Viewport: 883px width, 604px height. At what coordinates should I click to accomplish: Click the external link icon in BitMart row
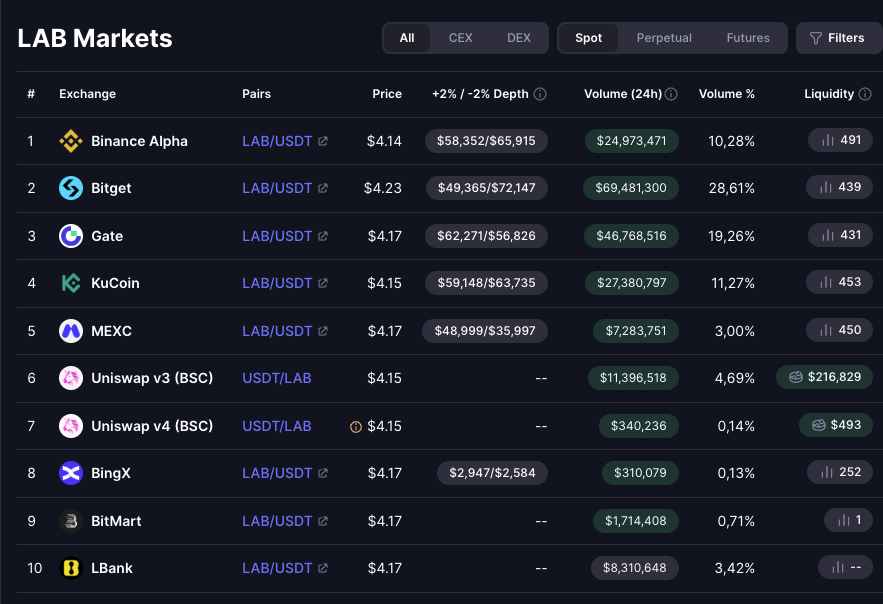[323, 521]
